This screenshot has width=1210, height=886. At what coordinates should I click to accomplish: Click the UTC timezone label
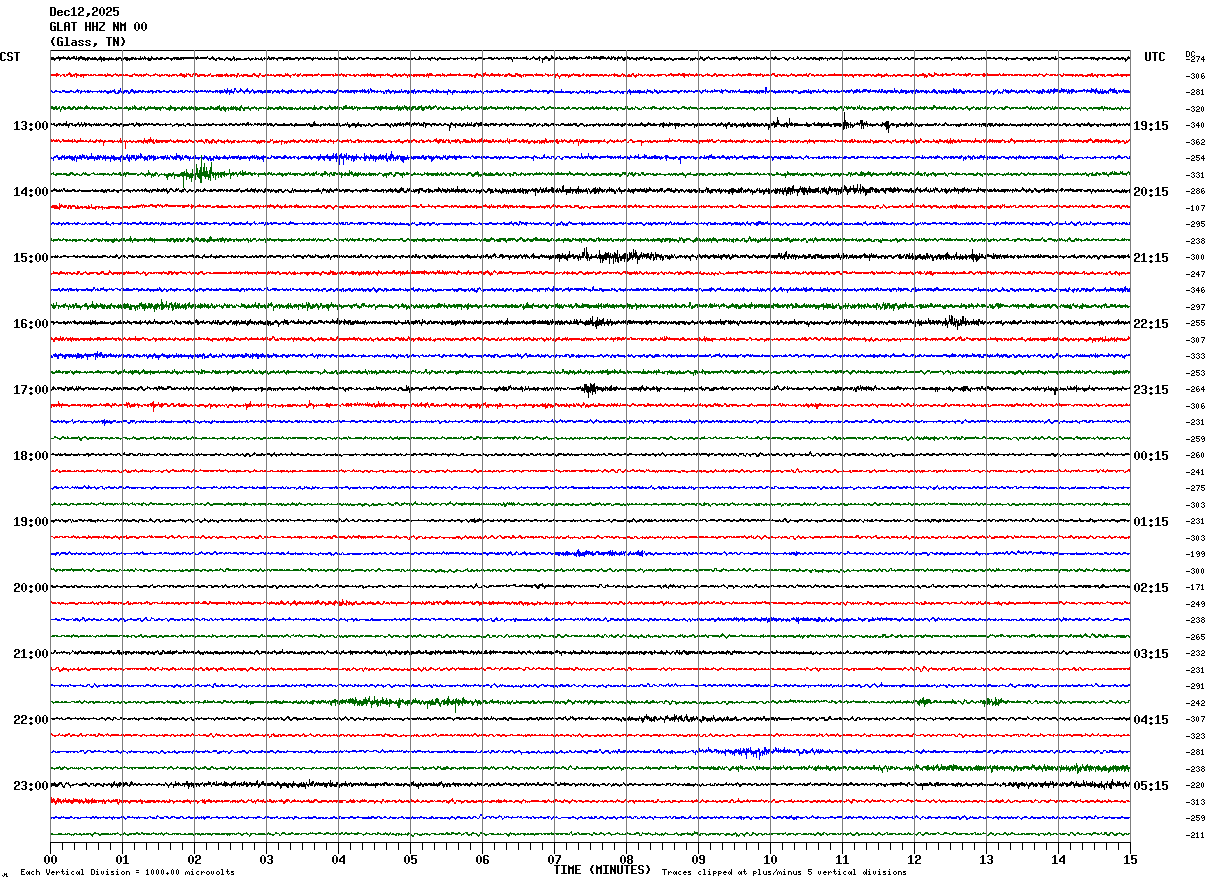point(1155,57)
